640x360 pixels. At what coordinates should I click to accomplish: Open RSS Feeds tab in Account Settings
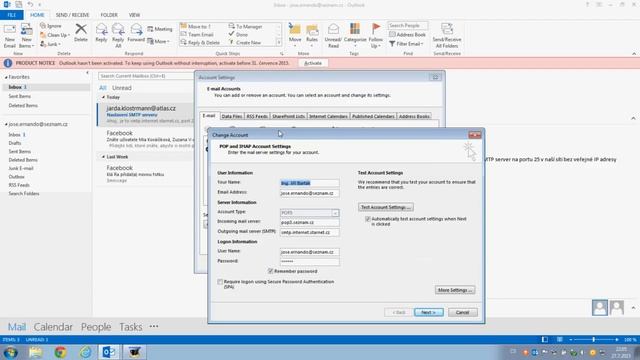coord(257,116)
